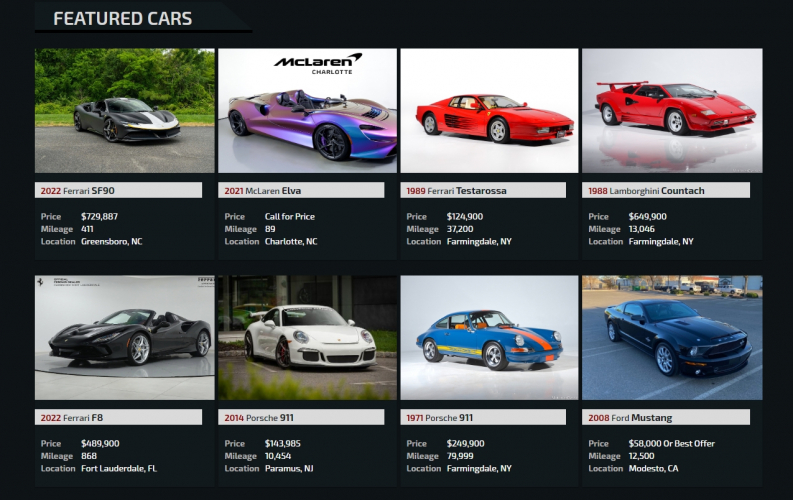
Task: Click the 2014 Porsche 911 title
Action: (x=259, y=418)
